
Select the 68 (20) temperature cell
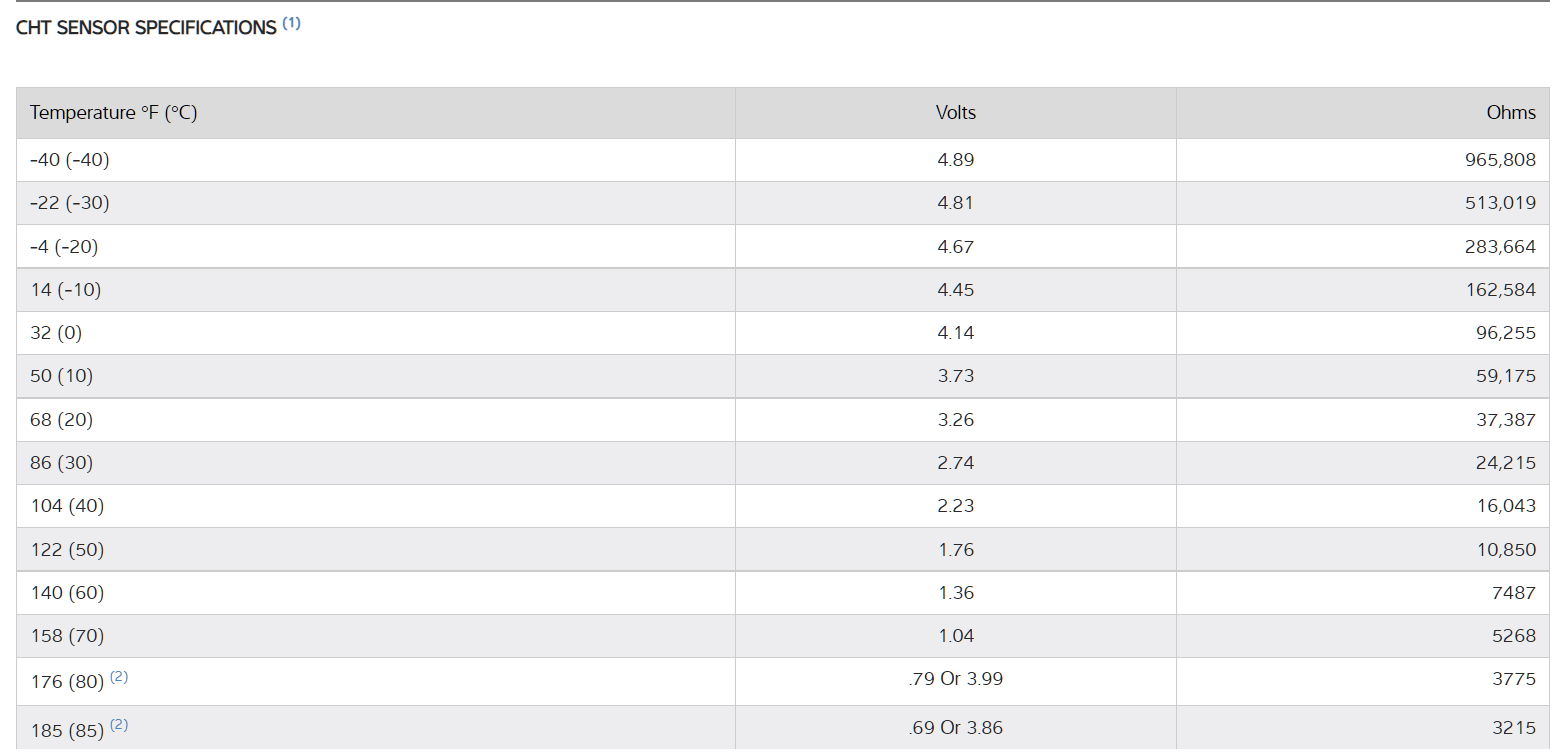click(62, 420)
